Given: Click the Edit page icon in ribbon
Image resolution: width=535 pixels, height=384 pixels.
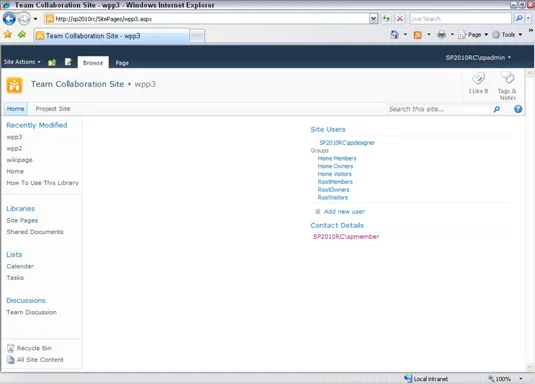Looking at the screenshot, I should click(x=68, y=62).
